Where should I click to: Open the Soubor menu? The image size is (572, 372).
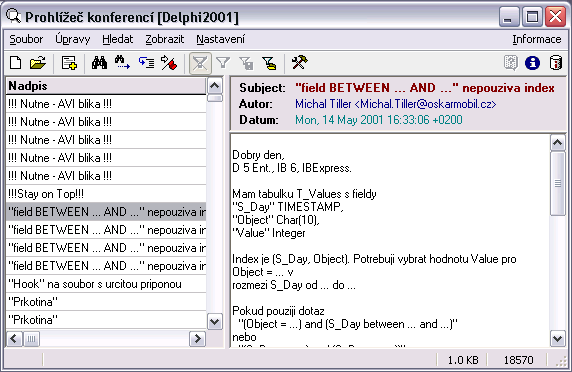pyautogui.click(x=26, y=39)
